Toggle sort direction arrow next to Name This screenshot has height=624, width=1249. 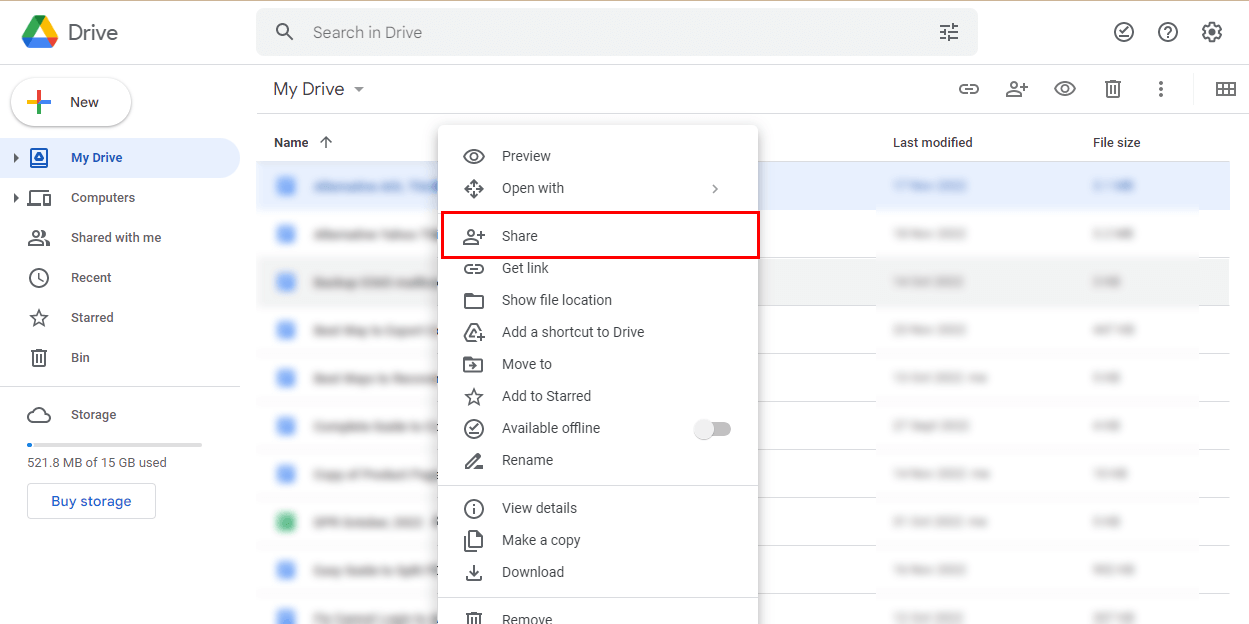click(x=326, y=142)
